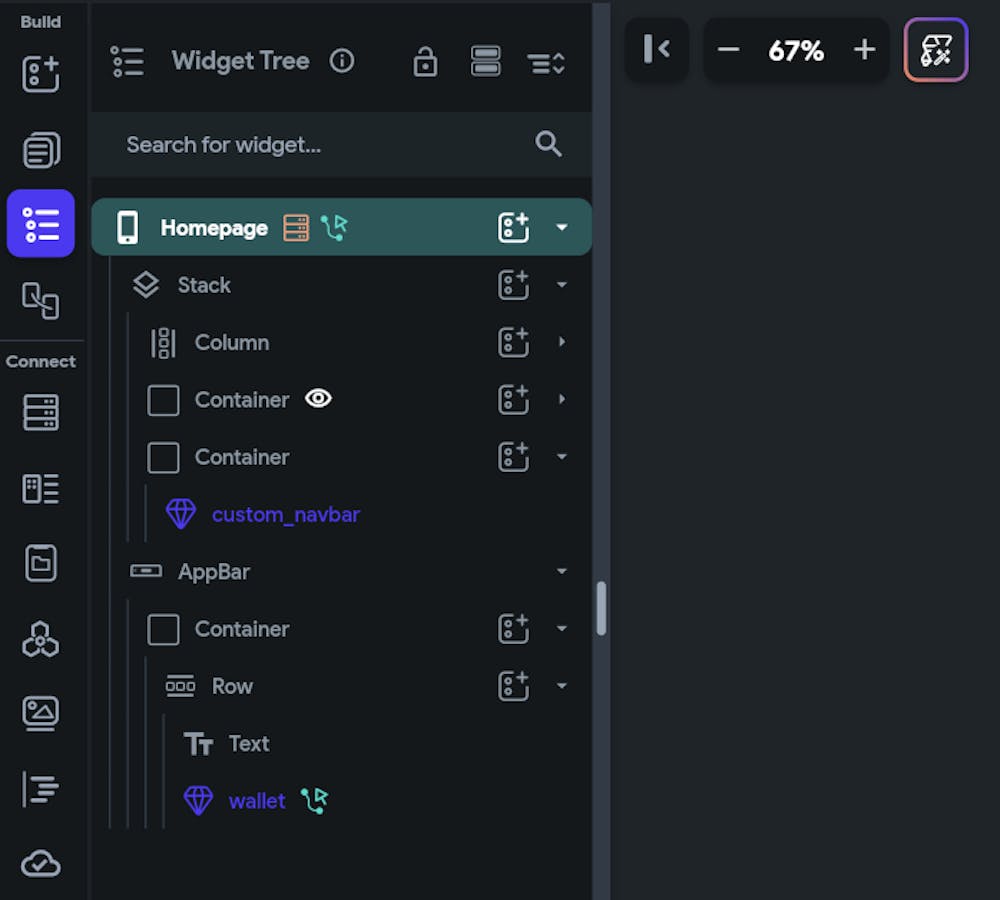Screen dimensions: 1000x900
Task: Open the Storyboard view icon
Action: 41,299
